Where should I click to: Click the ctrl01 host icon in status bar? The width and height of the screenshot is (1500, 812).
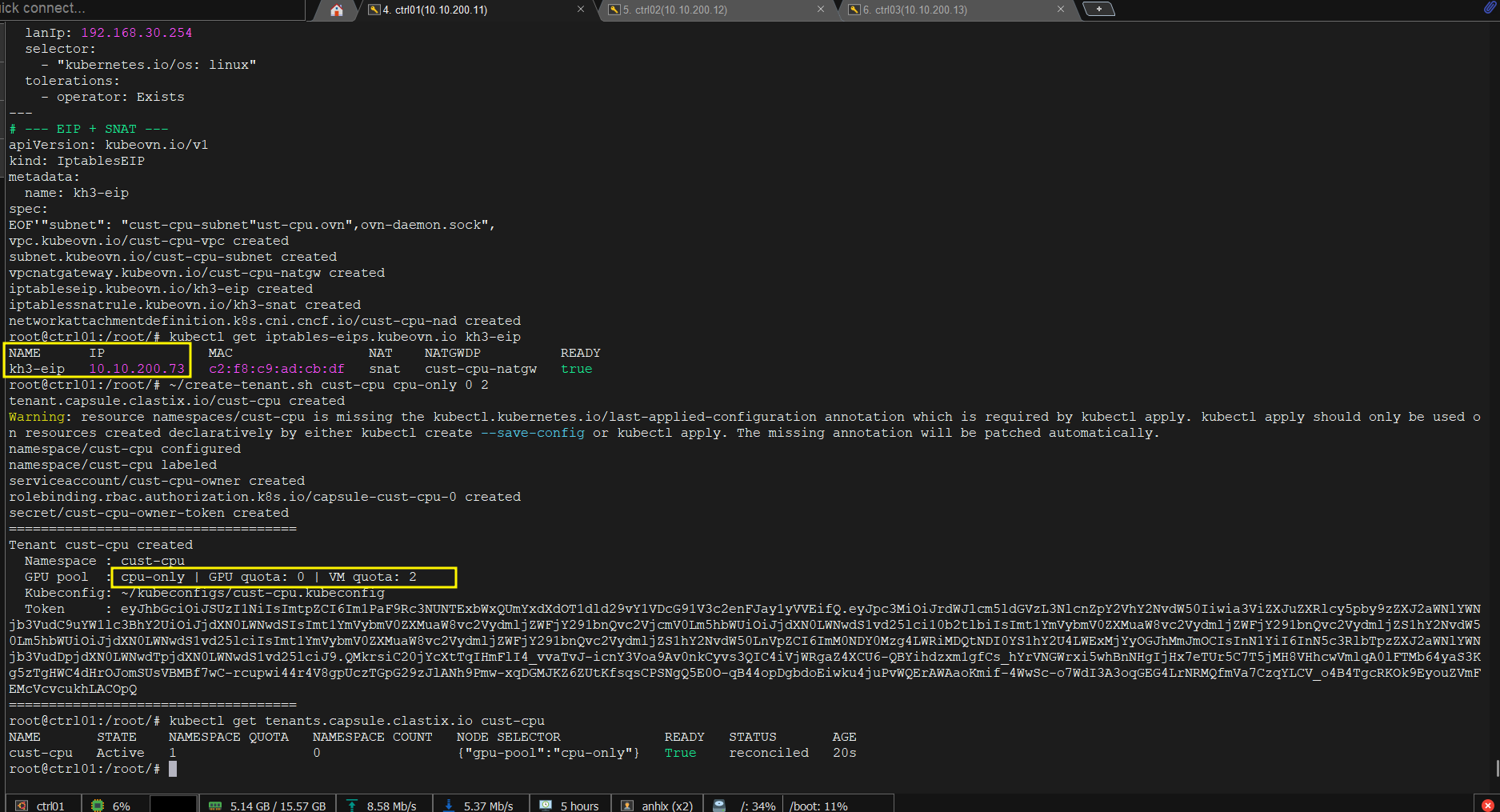22,806
